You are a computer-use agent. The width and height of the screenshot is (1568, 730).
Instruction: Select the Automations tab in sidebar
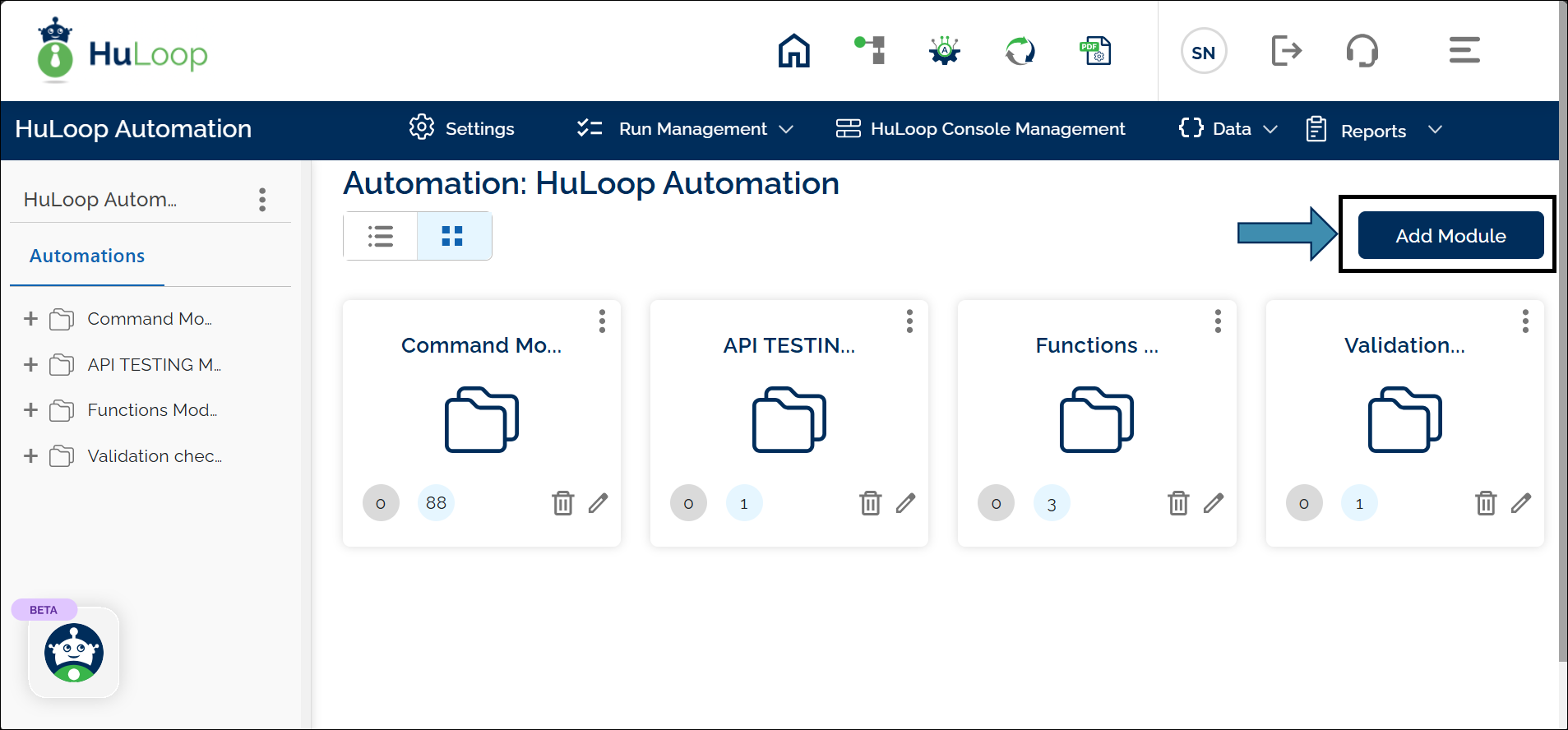tap(87, 256)
